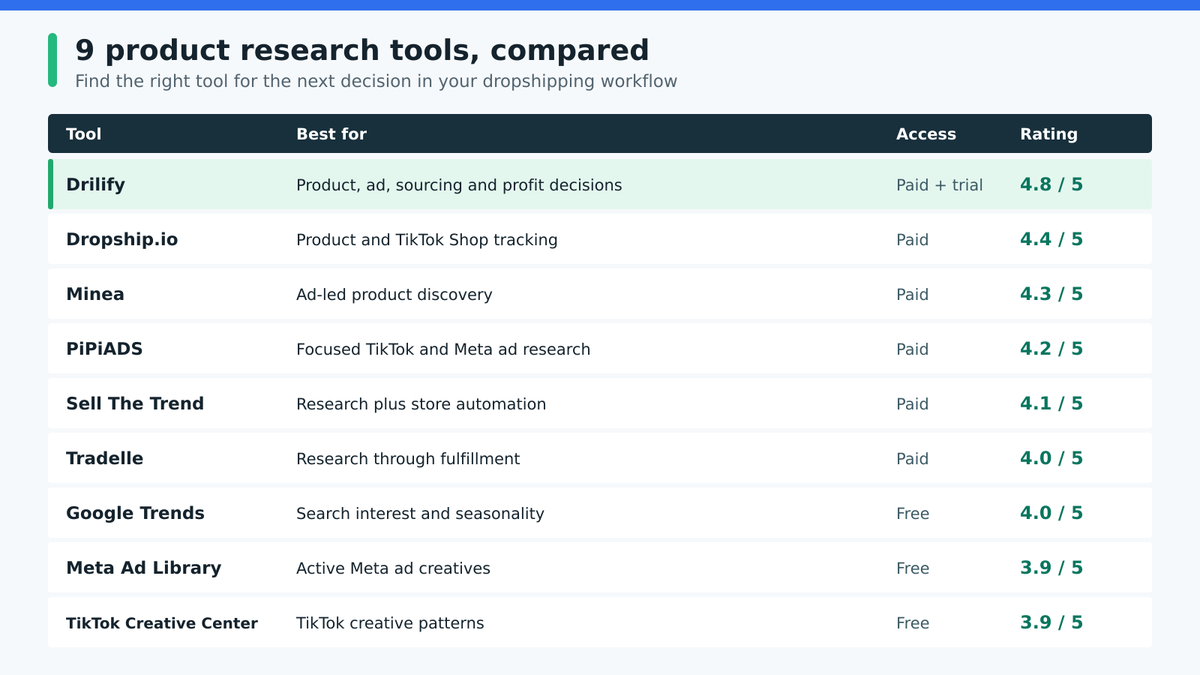
Task: Click the Free cell in Meta Ad Library row
Action: click(912, 568)
